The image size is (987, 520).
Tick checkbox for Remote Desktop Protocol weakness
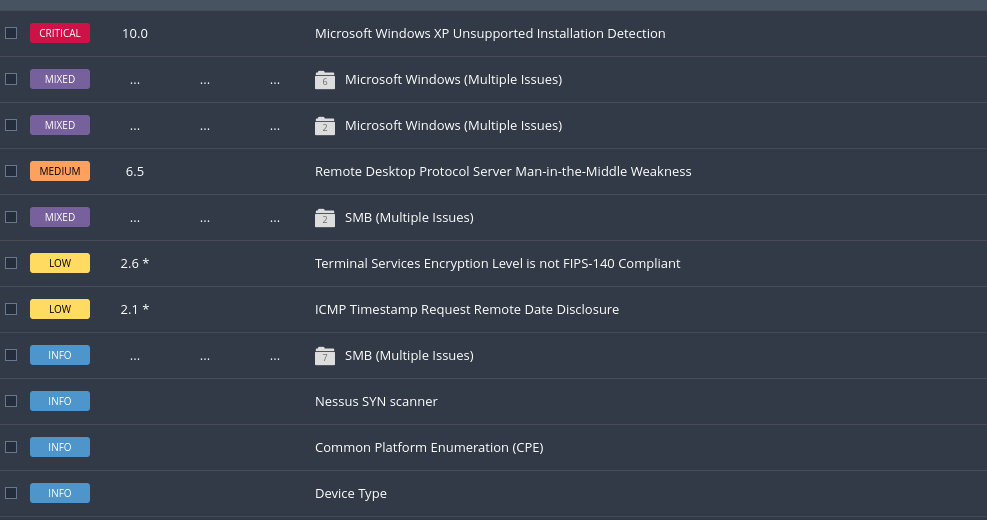[x=11, y=171]
